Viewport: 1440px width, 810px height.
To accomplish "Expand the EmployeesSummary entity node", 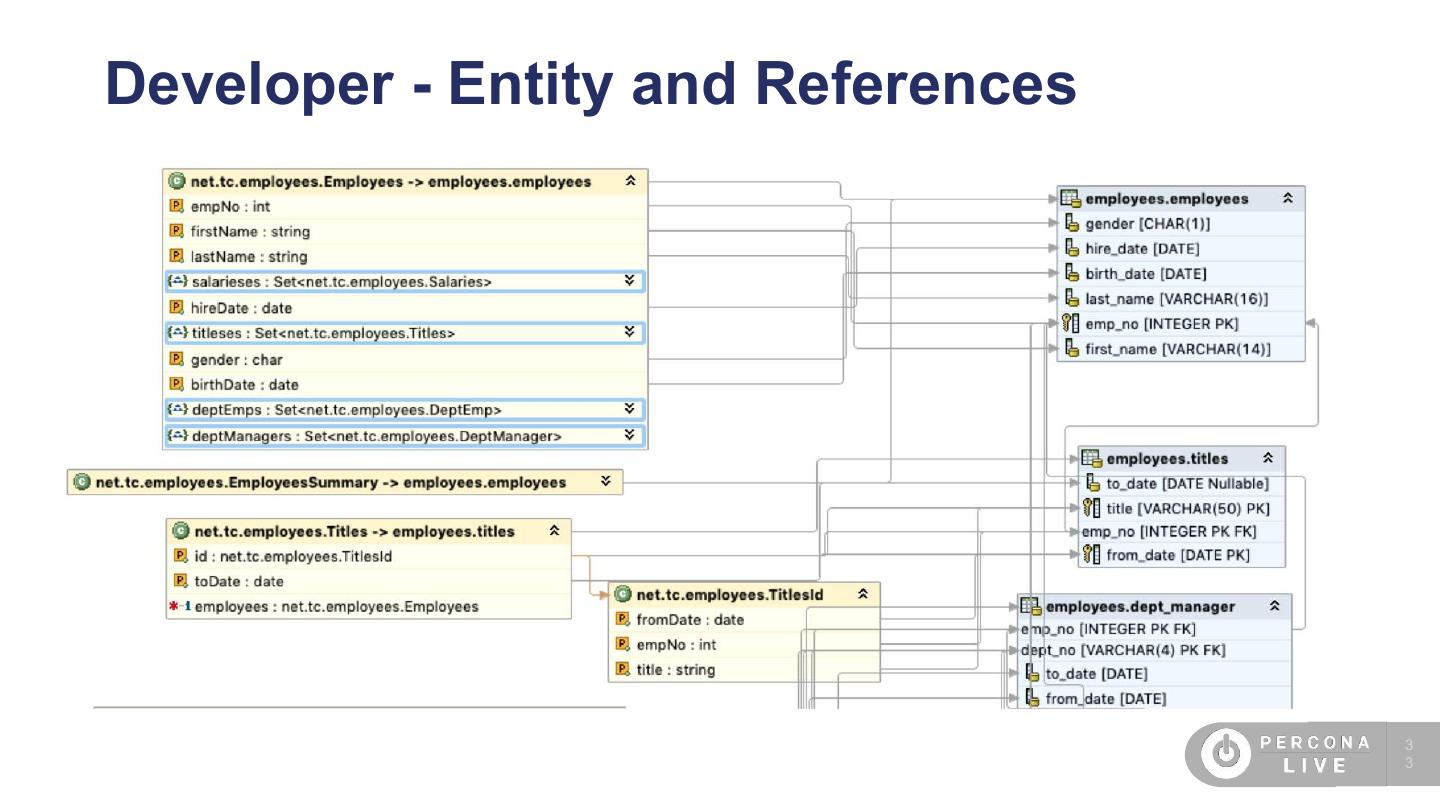I will pyautogui.click(x=606, y=482).
